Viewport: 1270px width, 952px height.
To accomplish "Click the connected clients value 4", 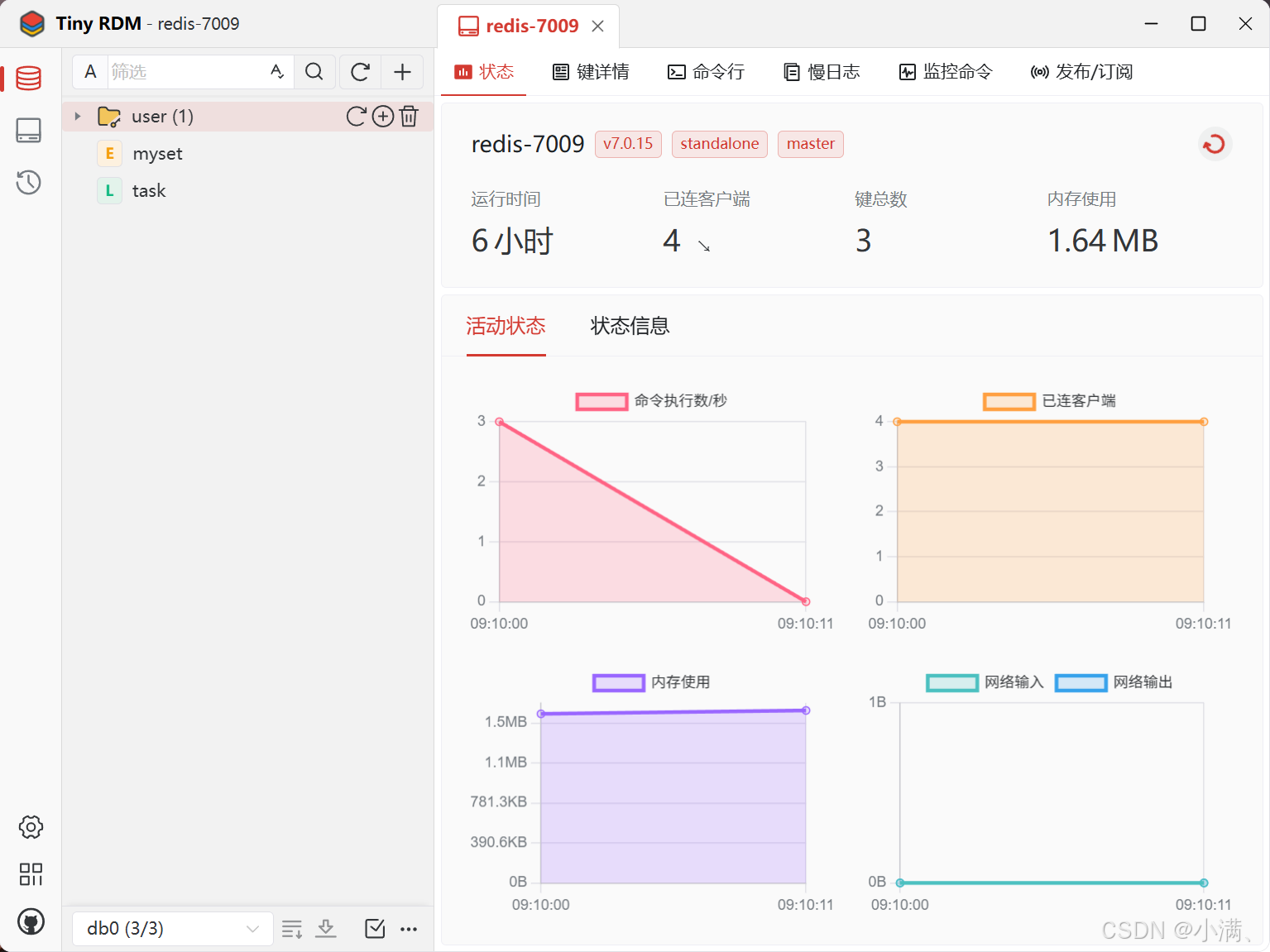I will (671, 241).
